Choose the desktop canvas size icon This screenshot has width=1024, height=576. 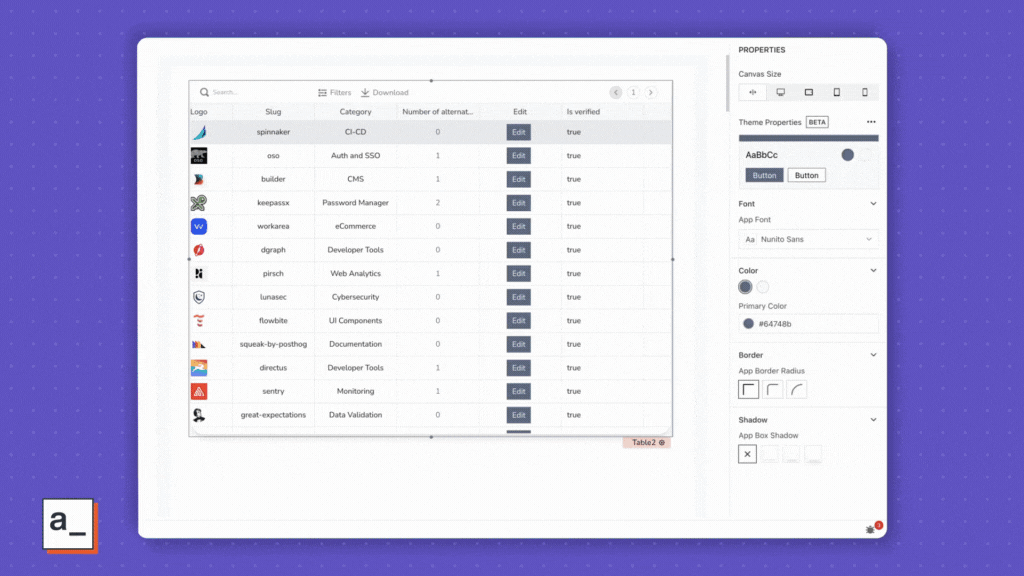point(781,92)
